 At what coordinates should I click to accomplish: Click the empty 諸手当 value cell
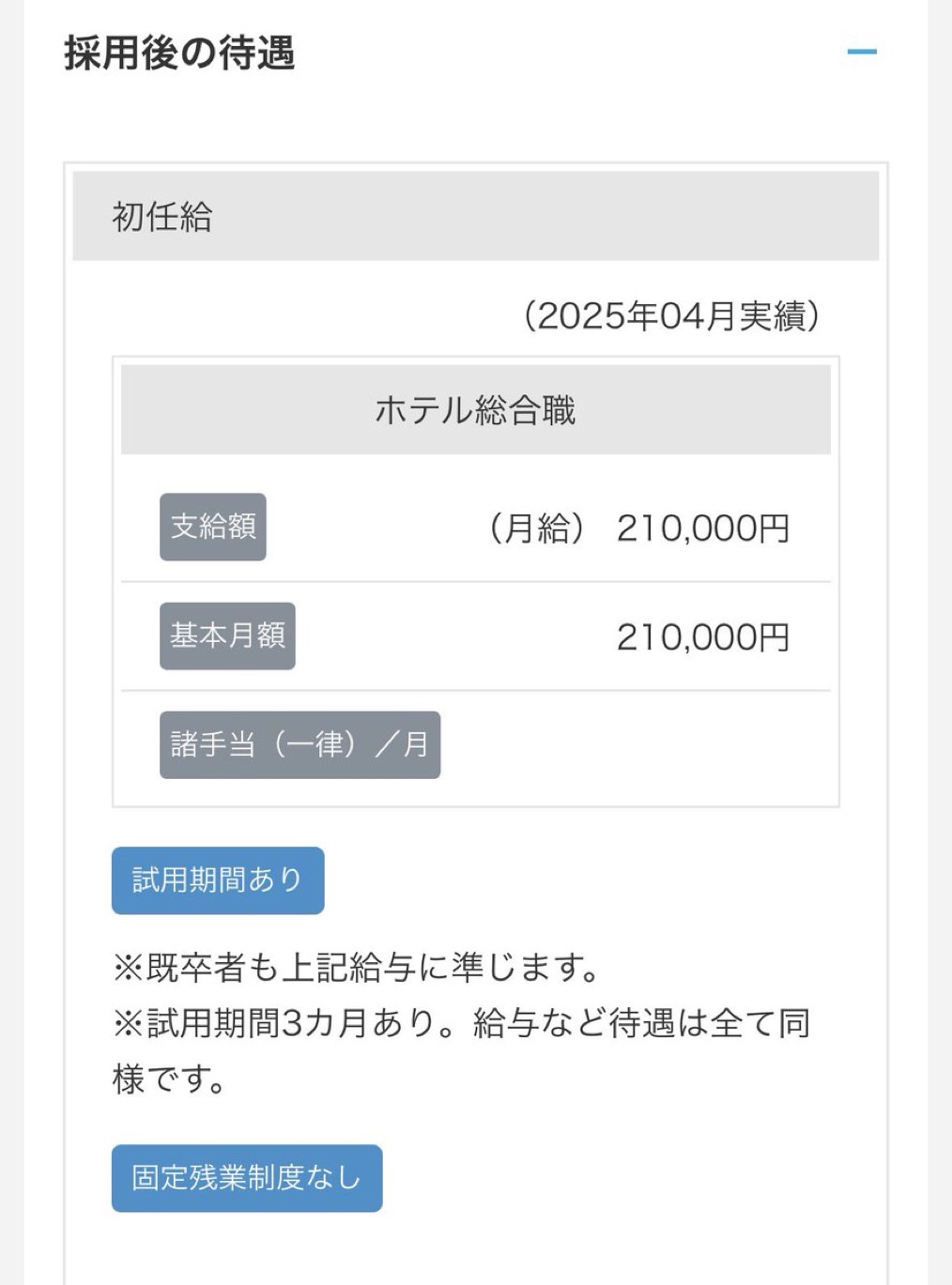636,745
